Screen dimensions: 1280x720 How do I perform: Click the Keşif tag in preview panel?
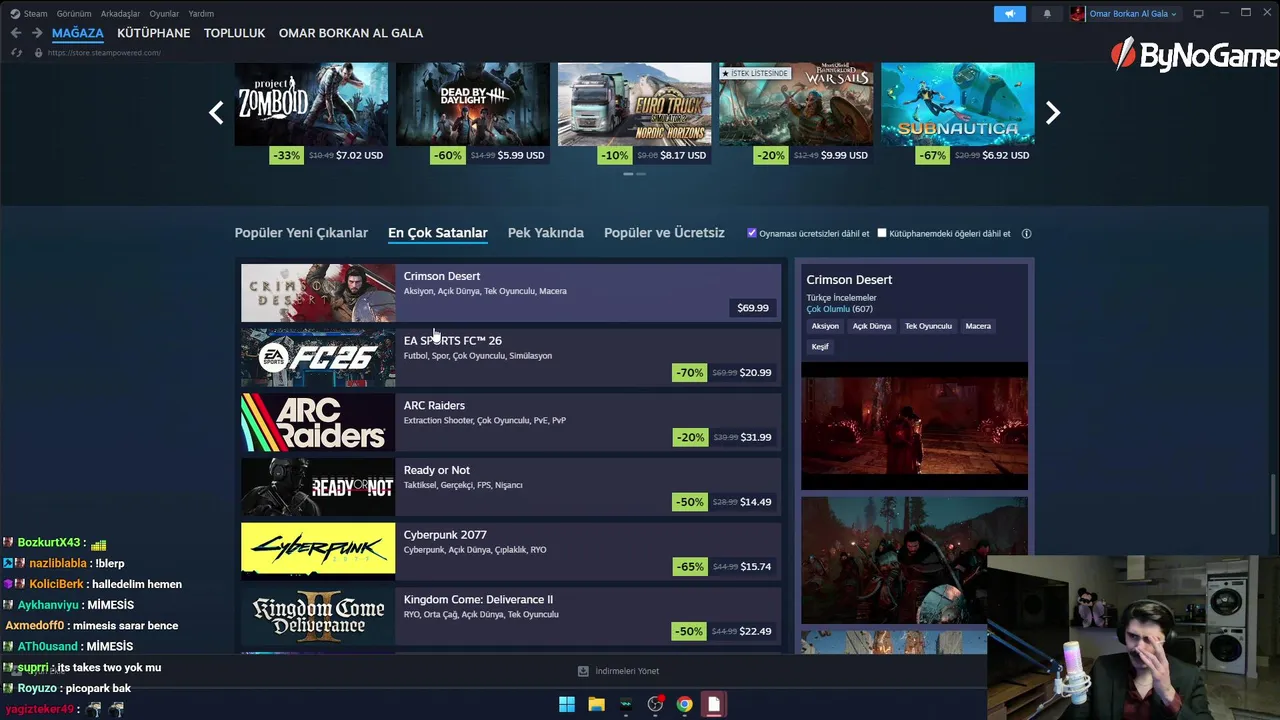820,346
